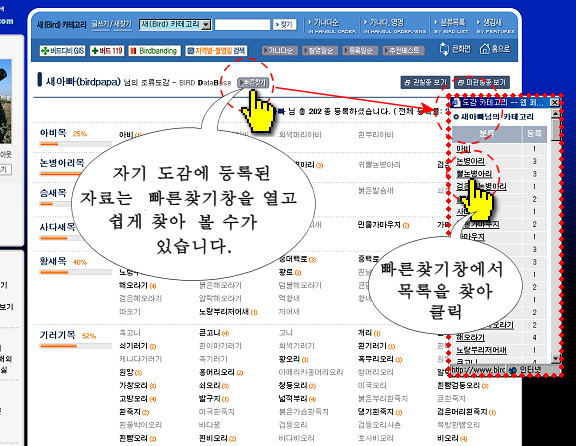Go to 홈으로 home icon

point(495,49)
